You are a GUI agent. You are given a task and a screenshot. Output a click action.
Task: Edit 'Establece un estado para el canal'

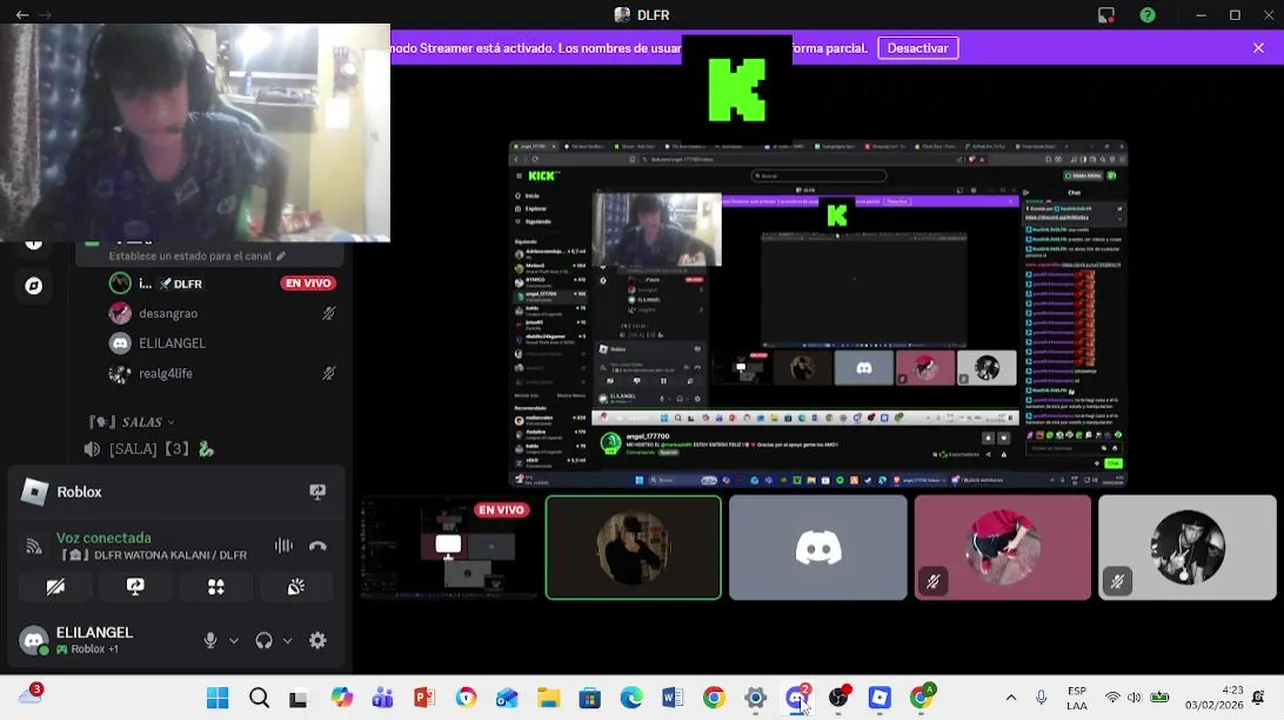[197, 256]
